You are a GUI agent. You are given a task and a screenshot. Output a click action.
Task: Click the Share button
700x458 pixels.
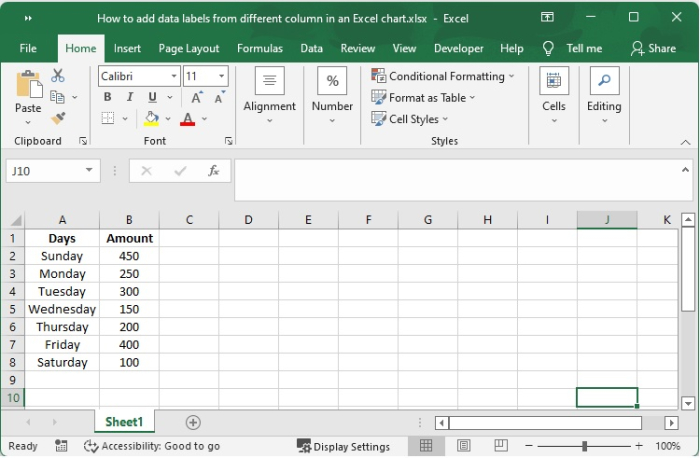tap(653, 48)
